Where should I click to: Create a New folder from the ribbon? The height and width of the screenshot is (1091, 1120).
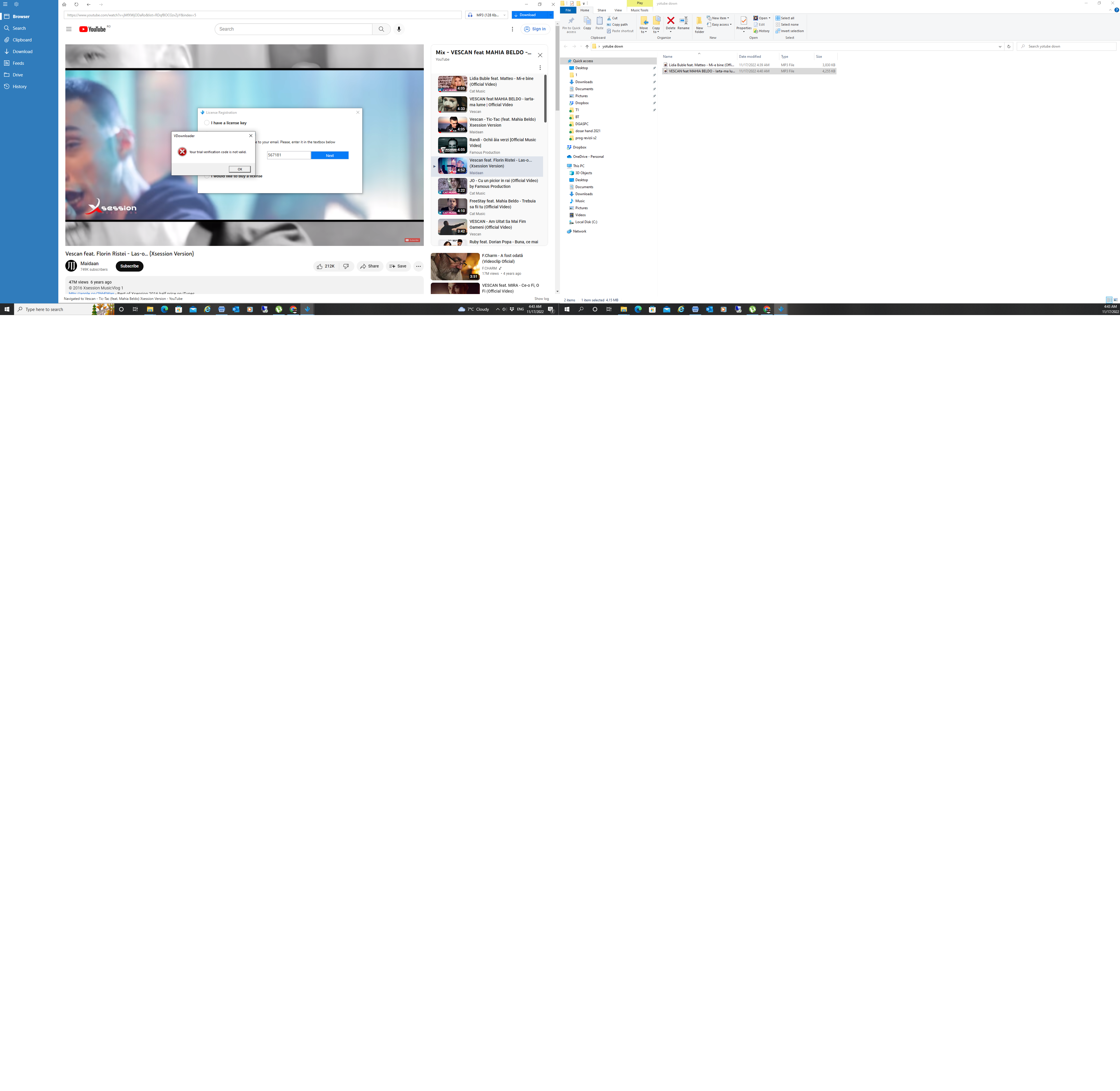[x=699, y=24]
